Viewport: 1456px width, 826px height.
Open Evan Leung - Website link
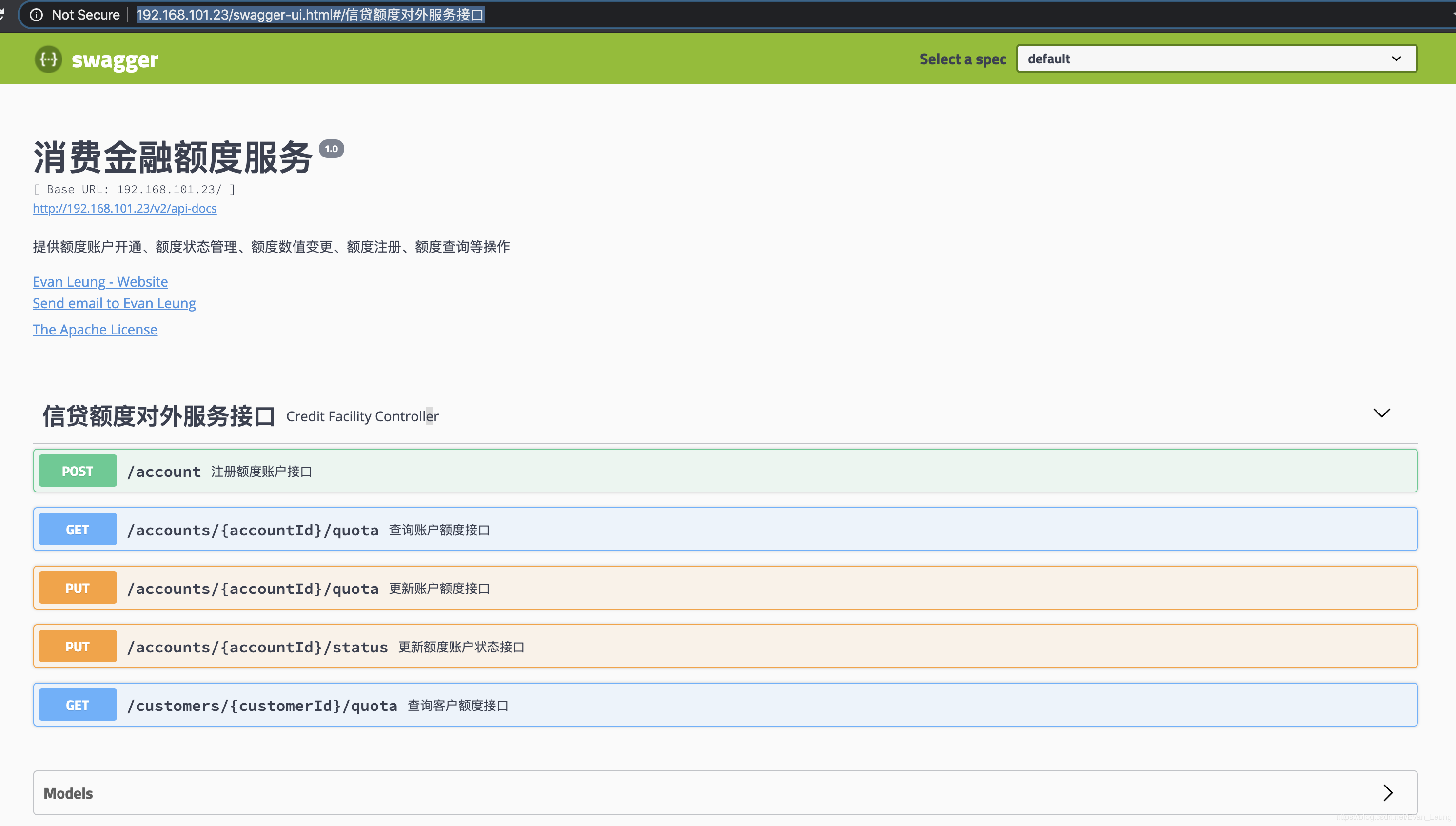[100, 281]
